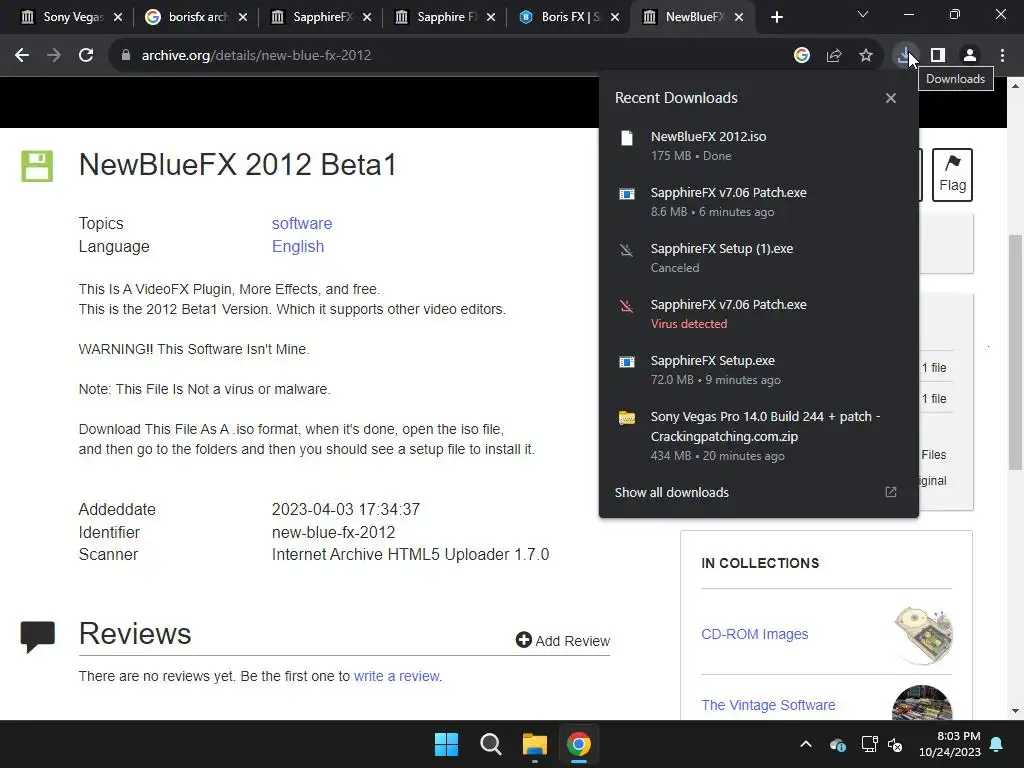Image resolution: width=1024 pixels, height=768 pixels.
Task: Go forward with the forward arrow
Action: click(x=54, y=56)
